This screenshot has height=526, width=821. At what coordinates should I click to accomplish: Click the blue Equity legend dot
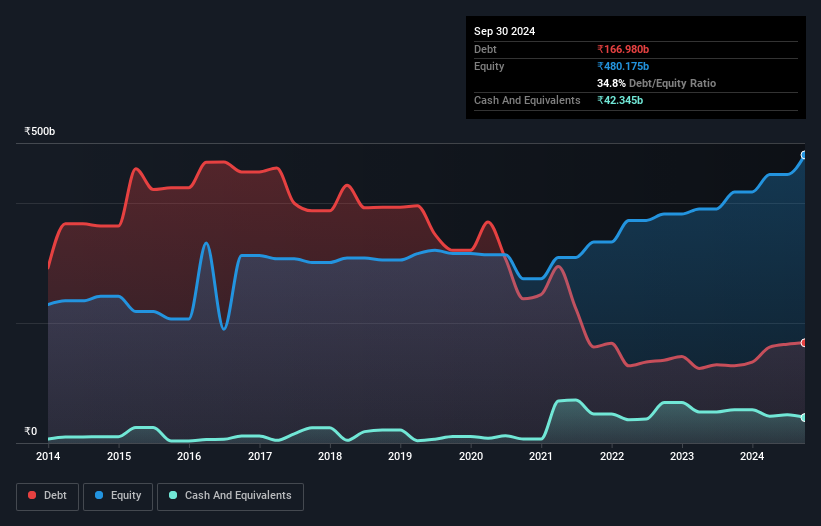coord(99,495)
